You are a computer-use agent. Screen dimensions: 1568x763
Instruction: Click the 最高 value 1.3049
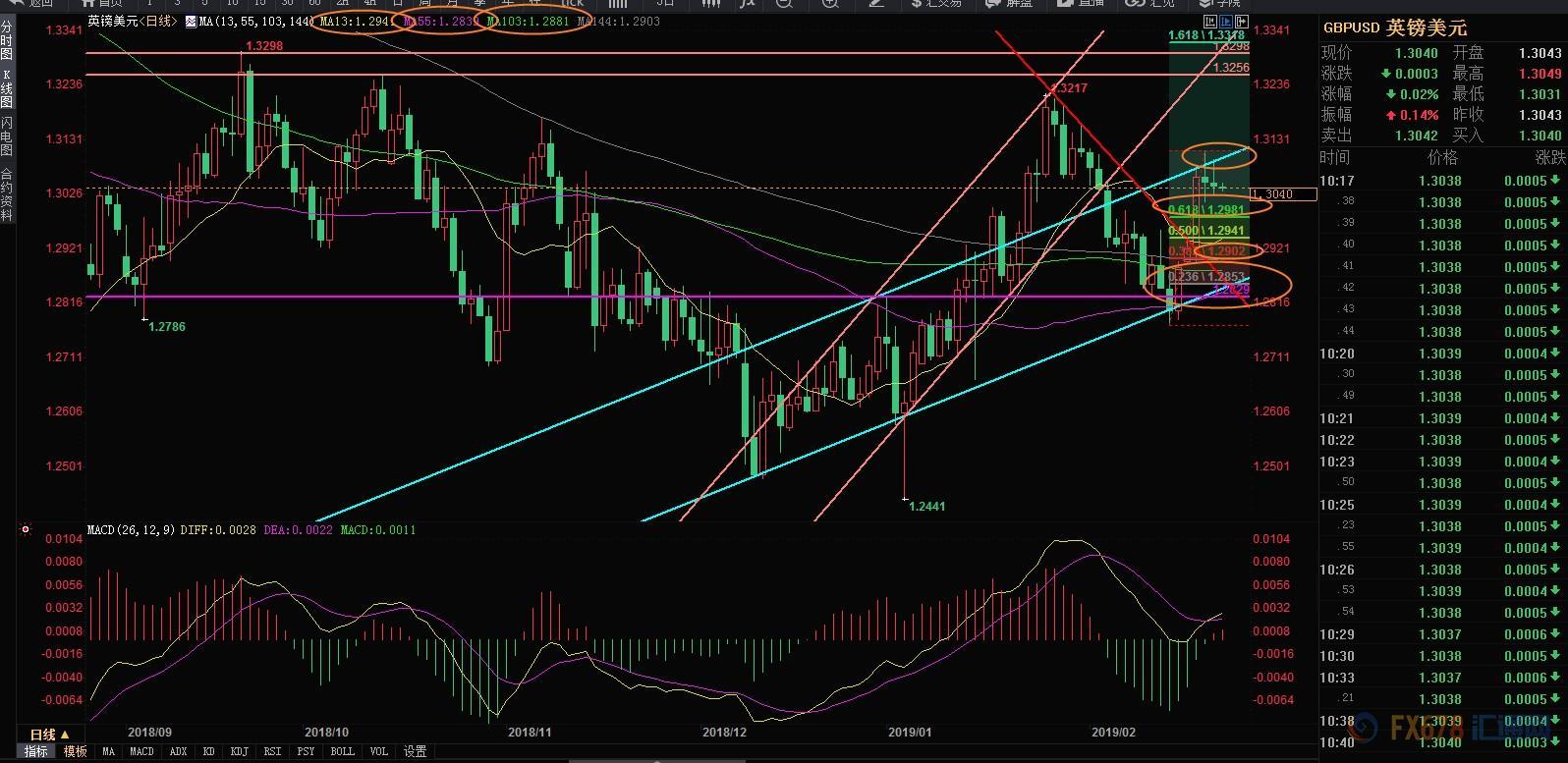(1540, 74)
